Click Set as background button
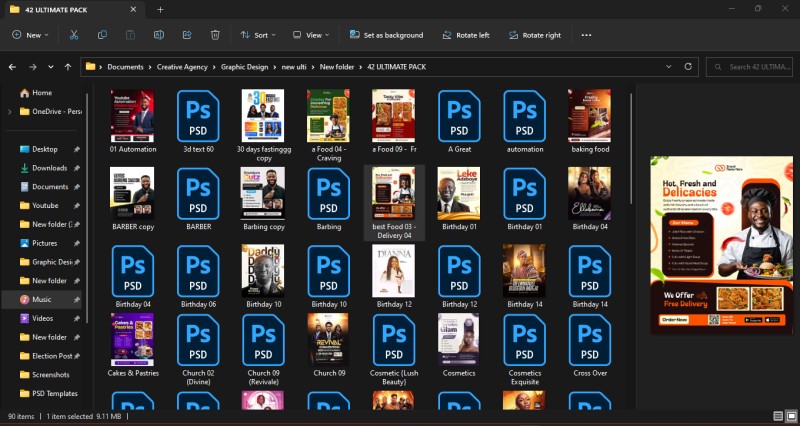800x426 pixels. 386,35
